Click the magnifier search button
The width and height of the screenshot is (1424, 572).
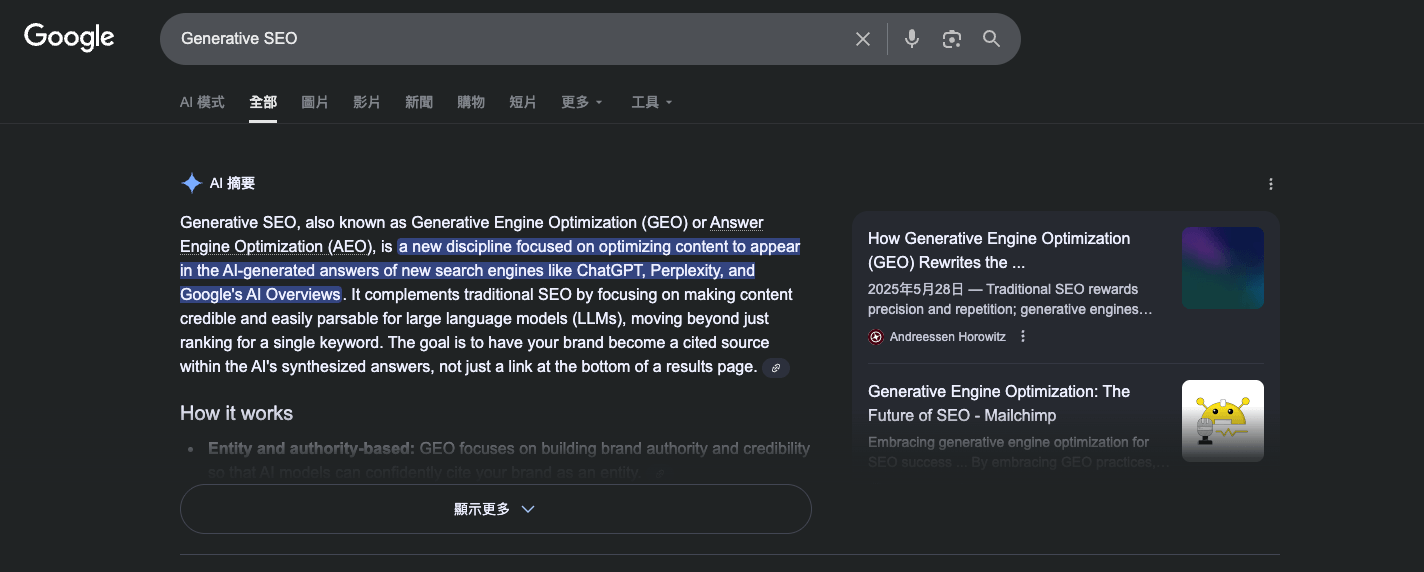click(x=991, y=39)
